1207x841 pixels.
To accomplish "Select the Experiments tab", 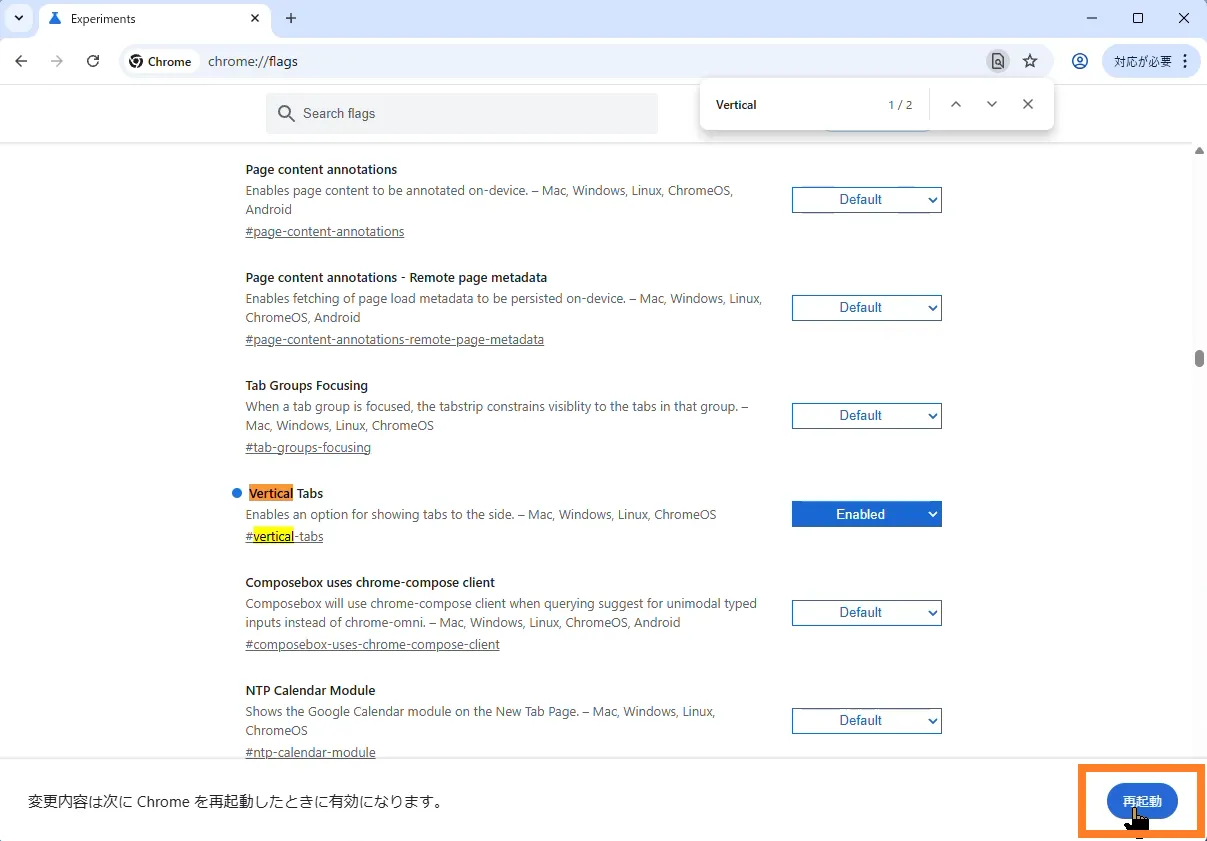I will pyautogui.click(x=140, y=19).
